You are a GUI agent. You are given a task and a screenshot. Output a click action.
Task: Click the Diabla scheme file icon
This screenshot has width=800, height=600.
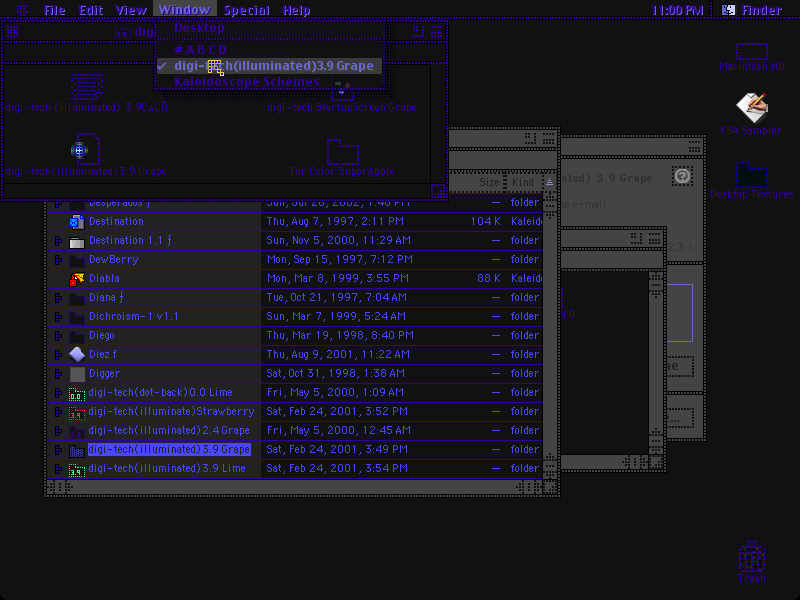coord(77,279)
